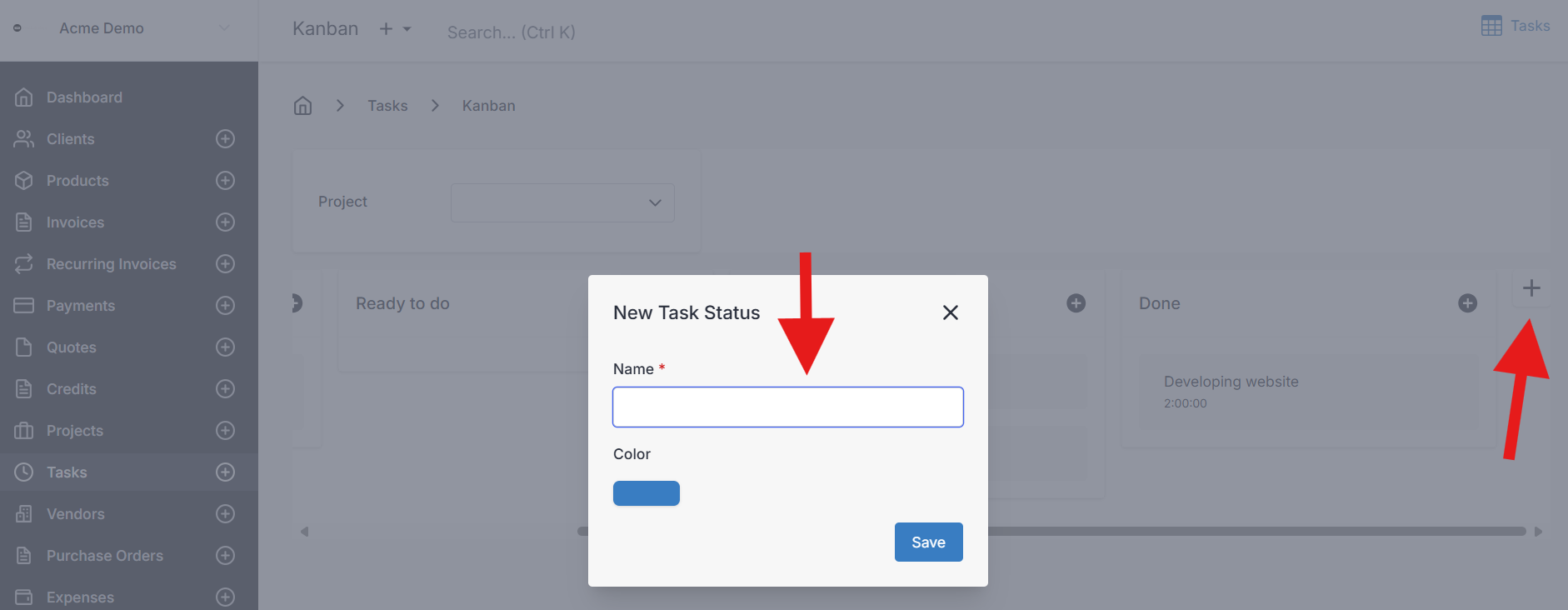The height and width of the screenshot is (610, 1568).
Task: Pick status color with blue swatch
Action: pyautogui.click(x=647, y=493)
